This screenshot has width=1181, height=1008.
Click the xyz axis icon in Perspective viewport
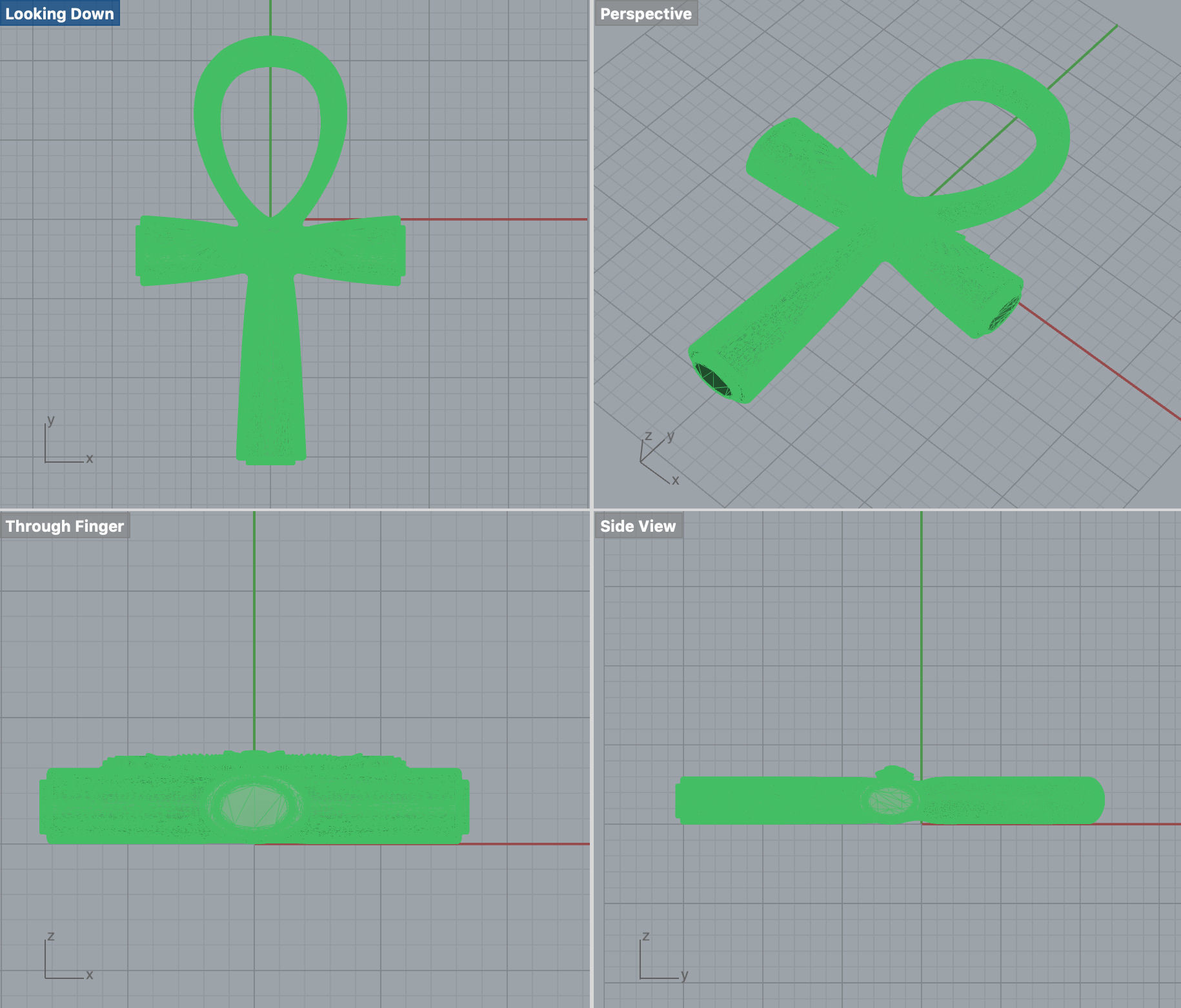point(660,457)
